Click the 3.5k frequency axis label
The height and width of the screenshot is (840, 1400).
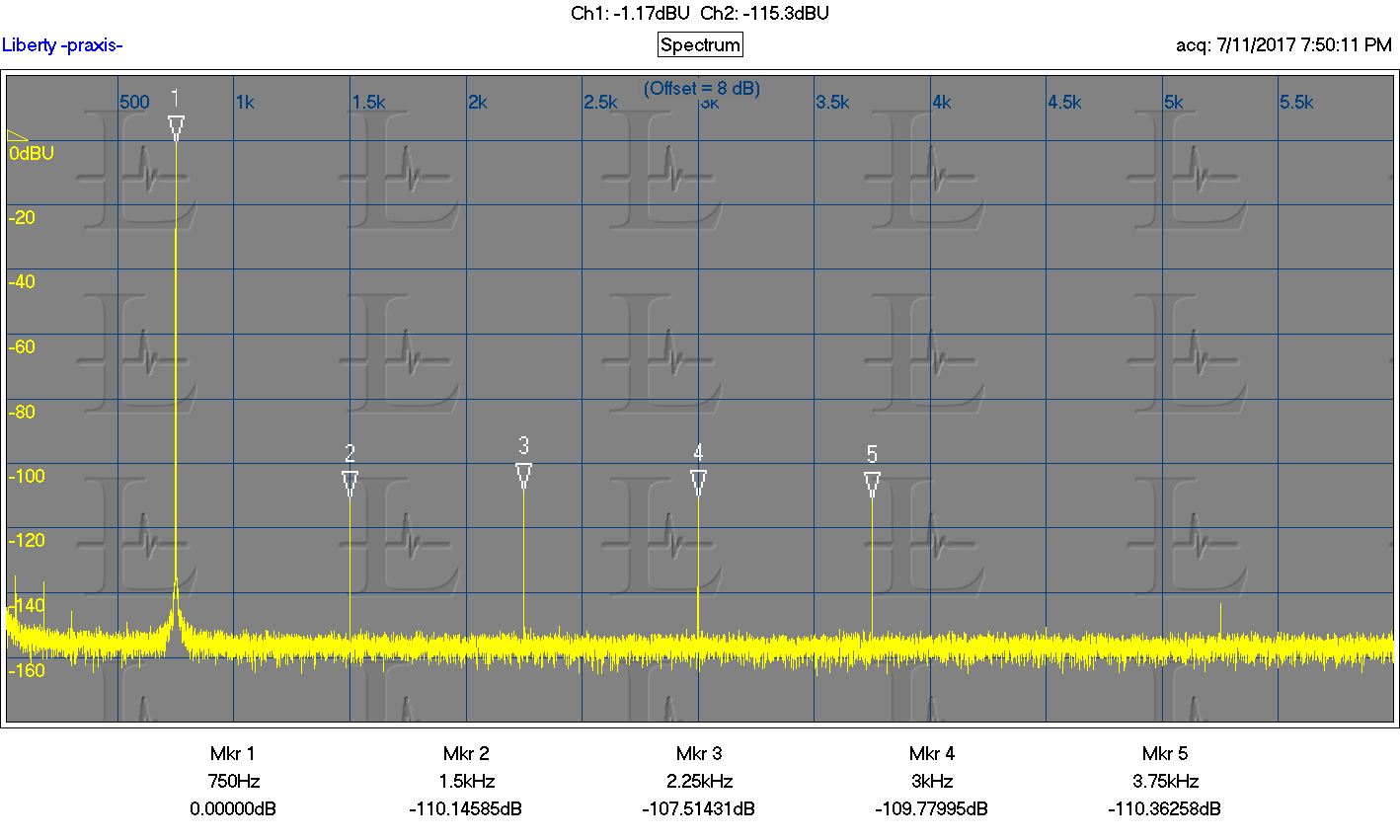832,102
